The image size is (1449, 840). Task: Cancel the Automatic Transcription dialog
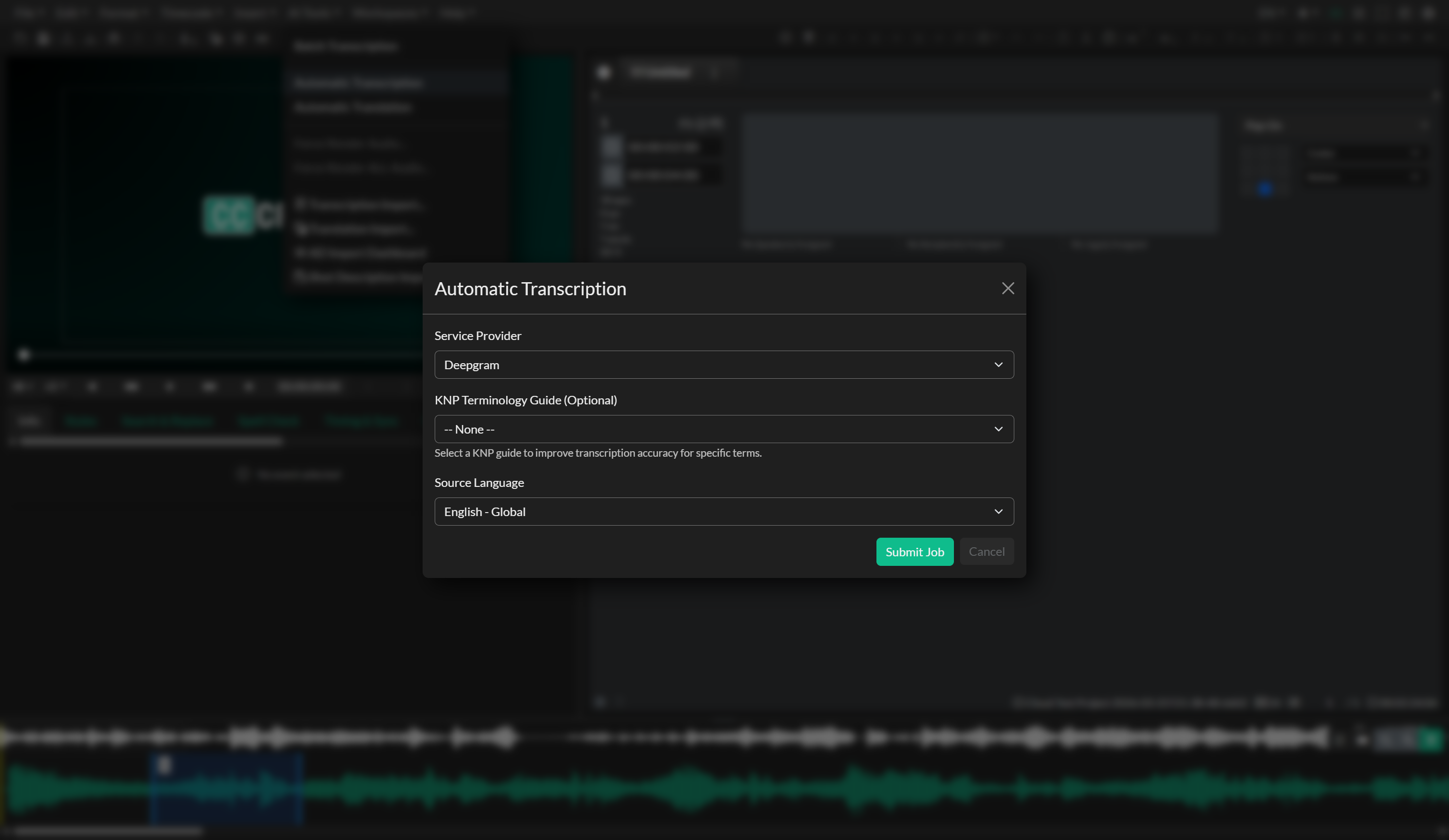tap(987, 551)
